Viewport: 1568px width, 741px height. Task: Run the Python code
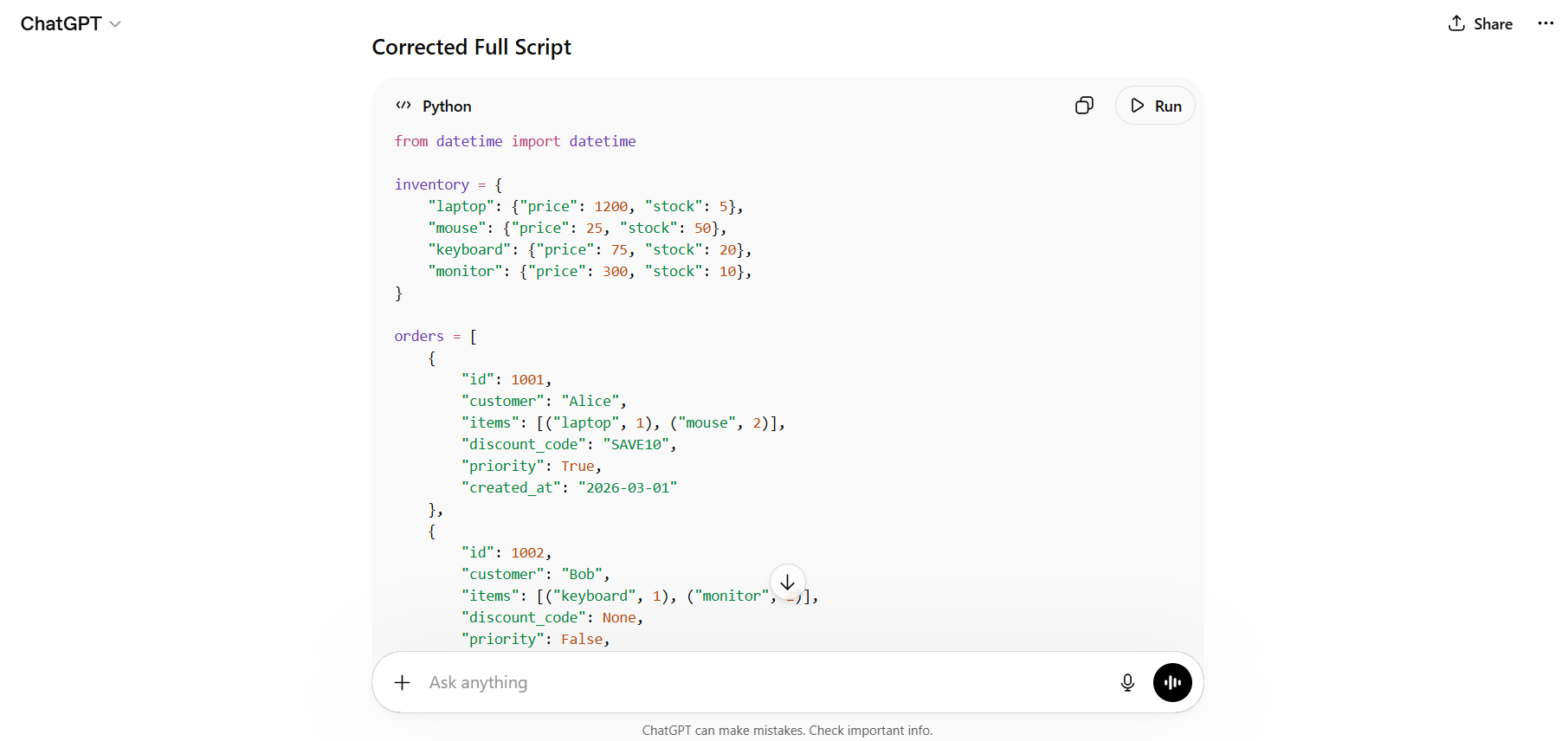pos(1155,106)
